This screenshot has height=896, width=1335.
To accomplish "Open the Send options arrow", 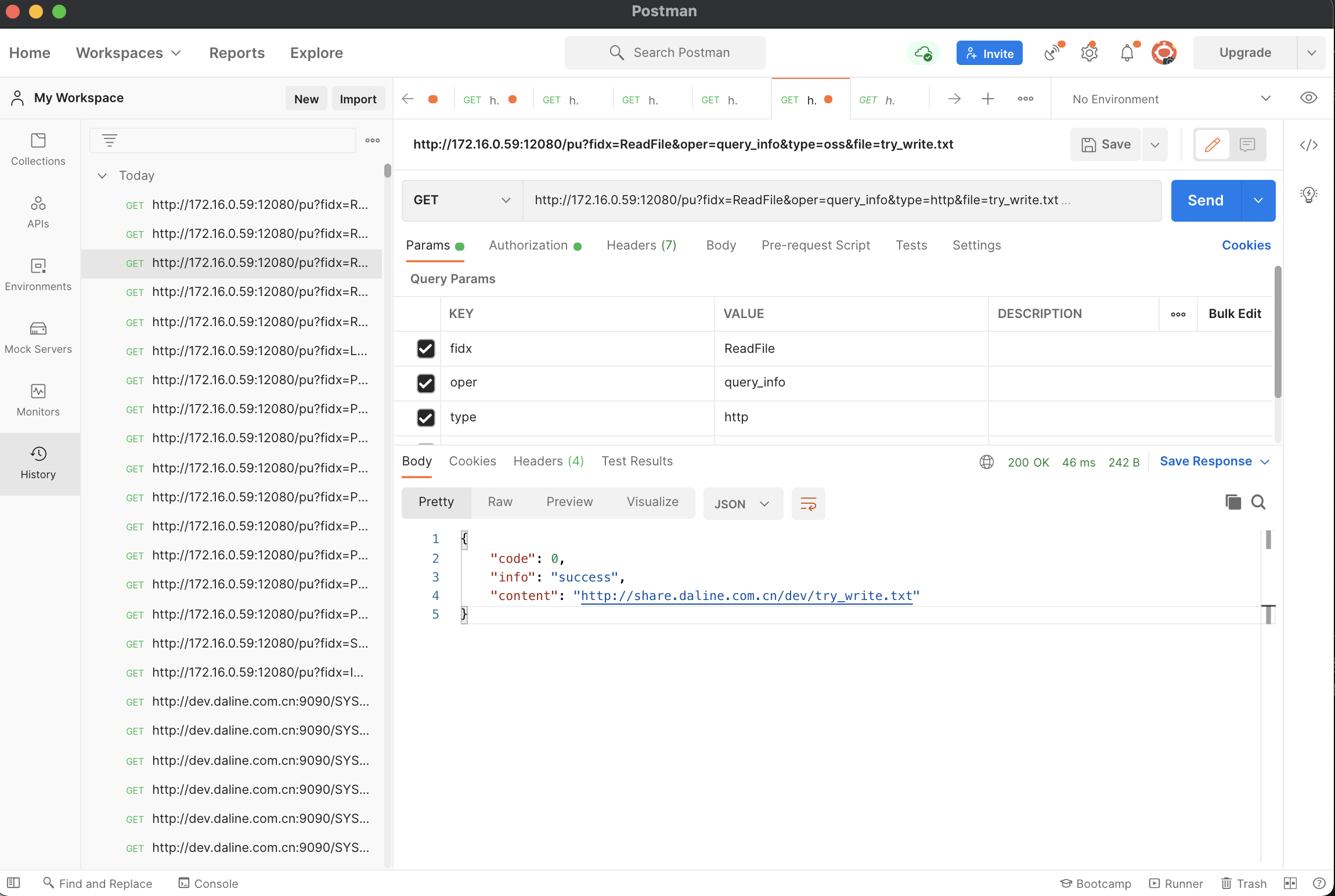I will click(x=1258, y=200).
